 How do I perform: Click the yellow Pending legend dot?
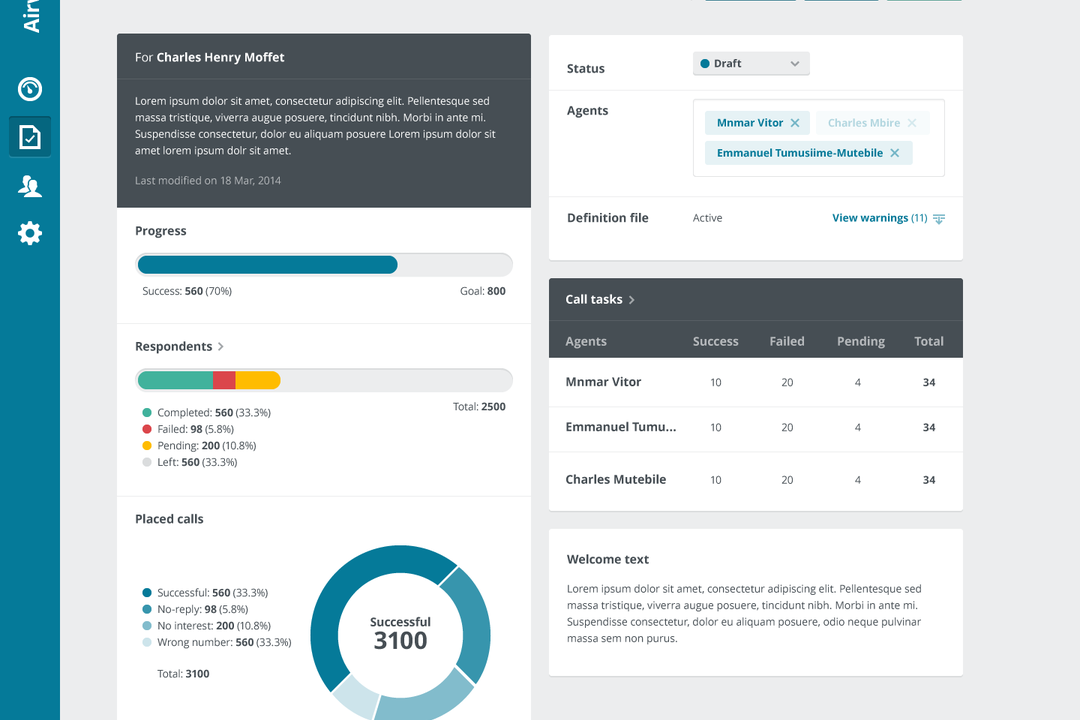147,446
